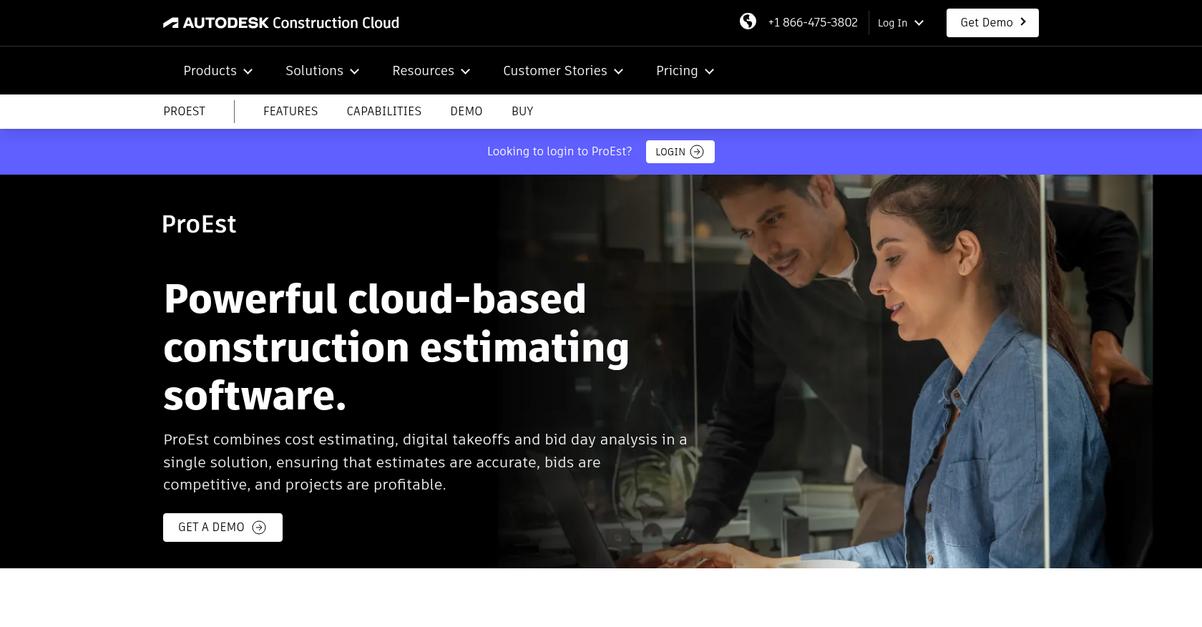
Task: Expand the Log In dropdown
Action: (x=900, y=22)
